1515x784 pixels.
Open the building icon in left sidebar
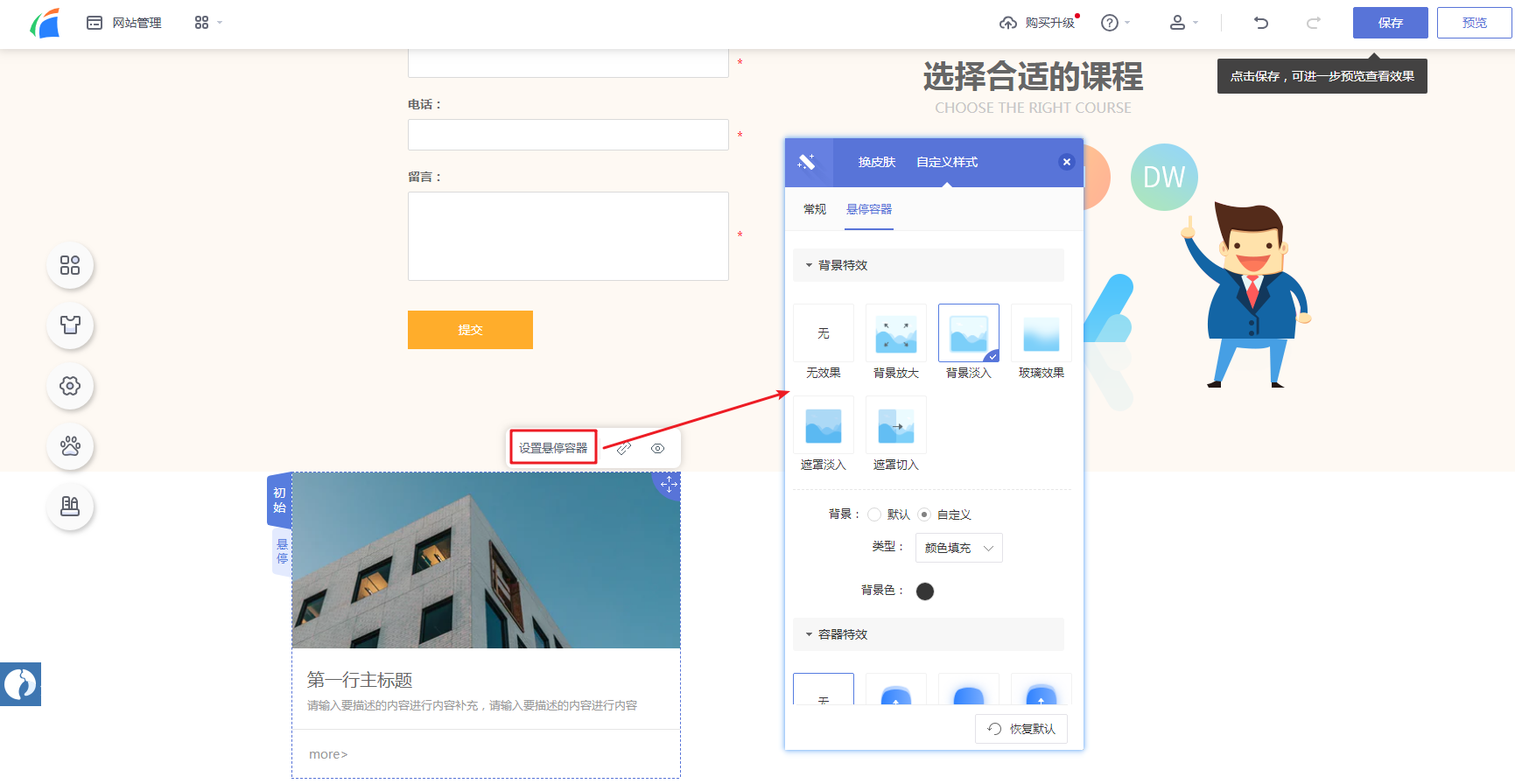pyautogui.click(x=70, y=507)
